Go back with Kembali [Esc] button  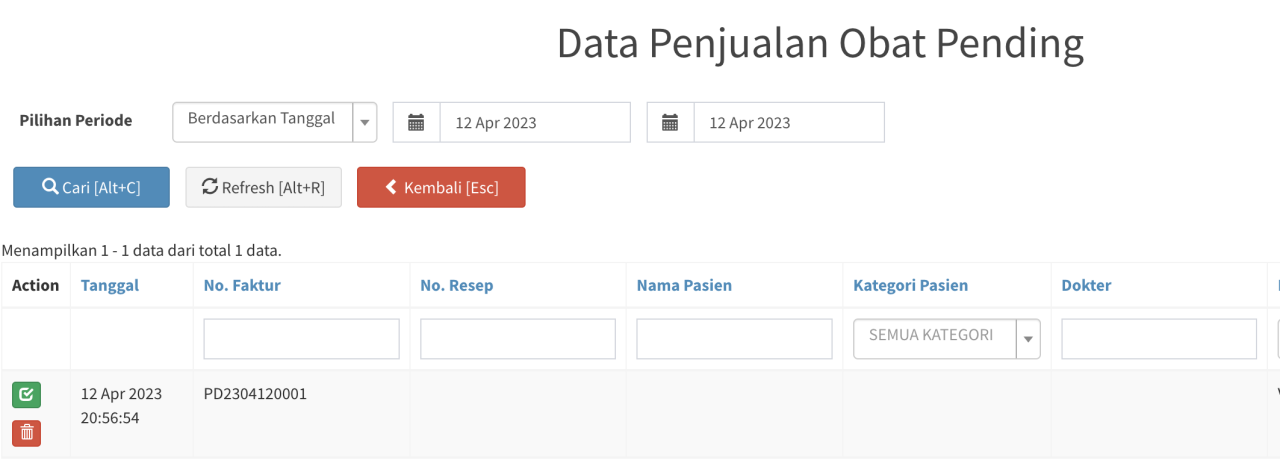pyautogui.click(x=441, y=187)
